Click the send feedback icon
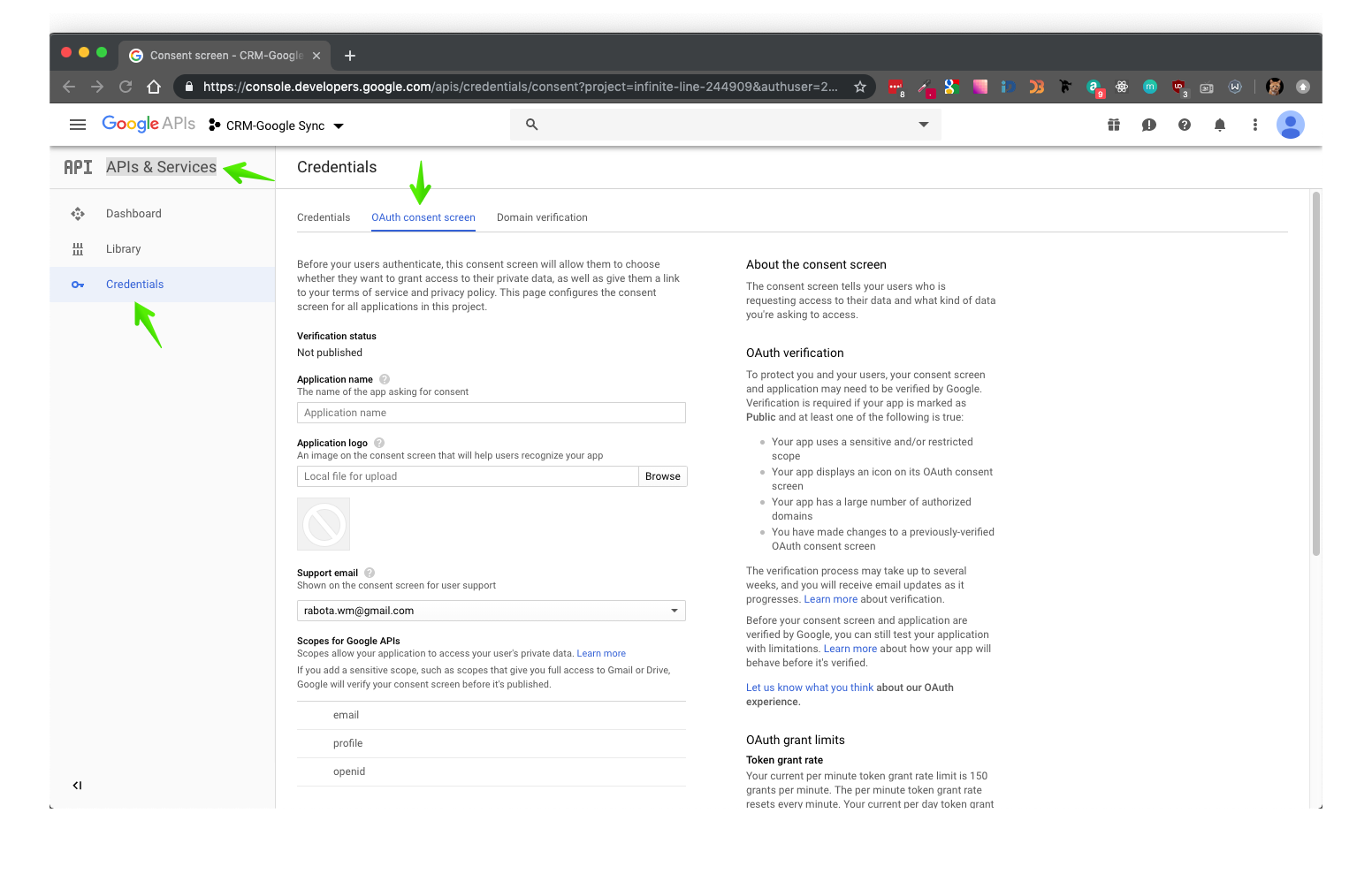Screen dimensions: 1372x874 [x=1149, y=125]
